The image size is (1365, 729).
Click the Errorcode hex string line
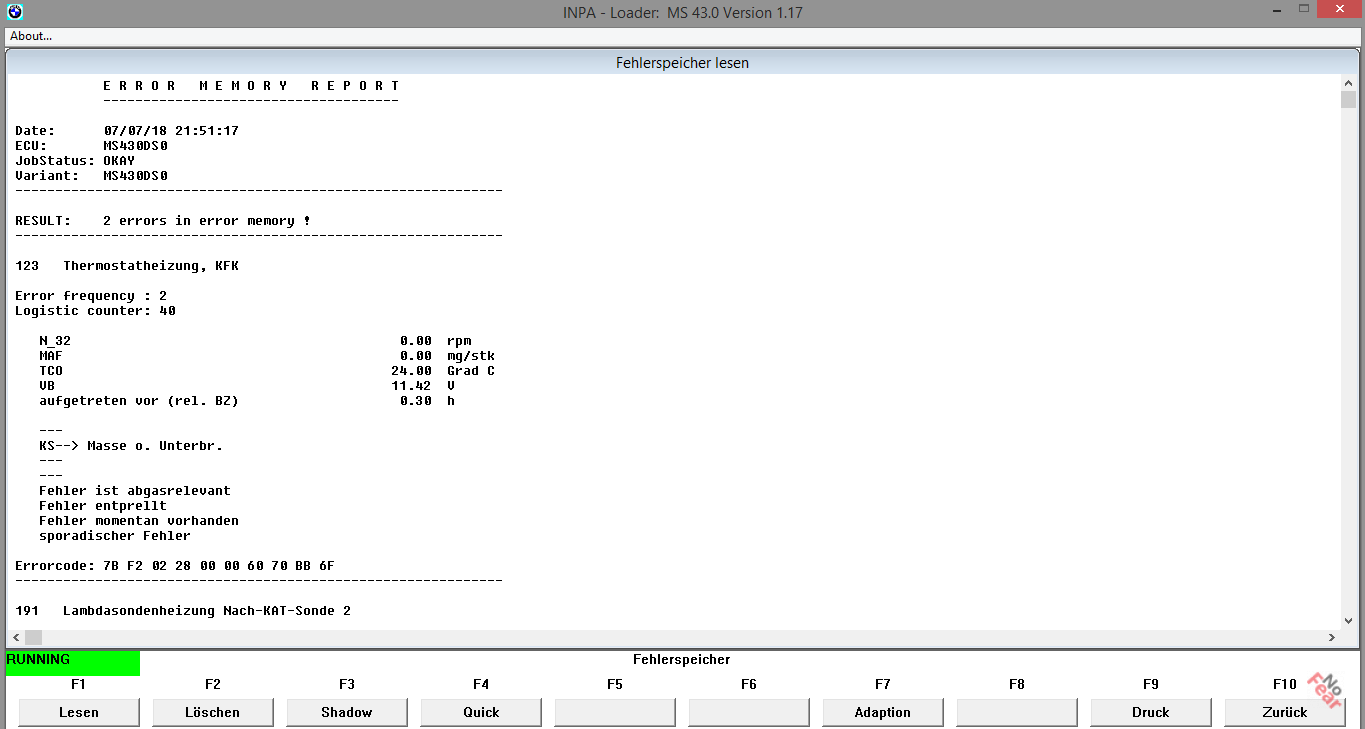click(x=175, y=566)
